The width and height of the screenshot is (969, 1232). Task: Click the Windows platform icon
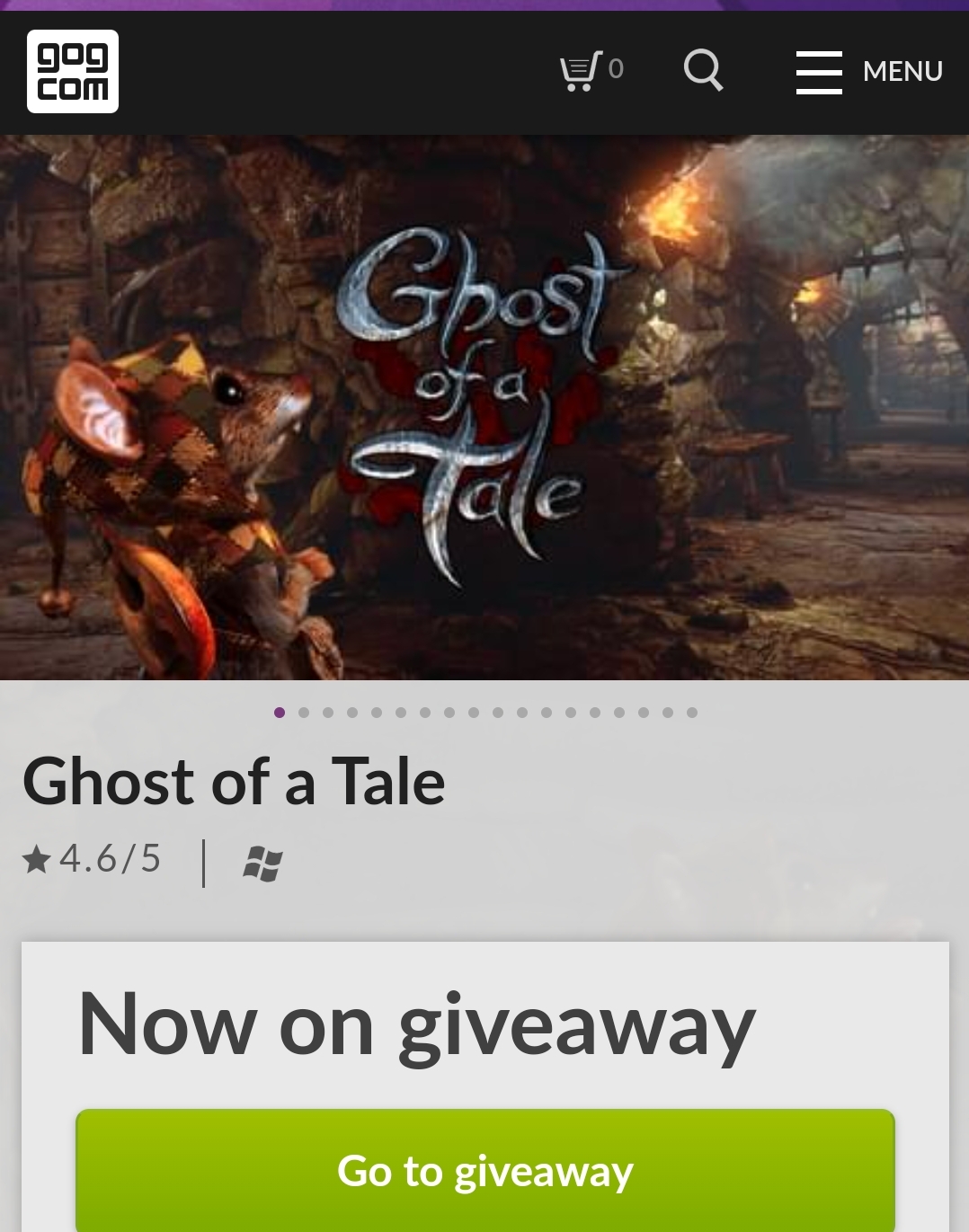pos(263,864)
